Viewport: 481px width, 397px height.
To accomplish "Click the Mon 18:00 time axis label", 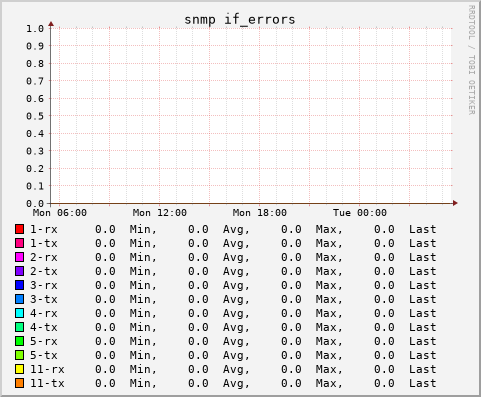I will (x=260, y=213).
